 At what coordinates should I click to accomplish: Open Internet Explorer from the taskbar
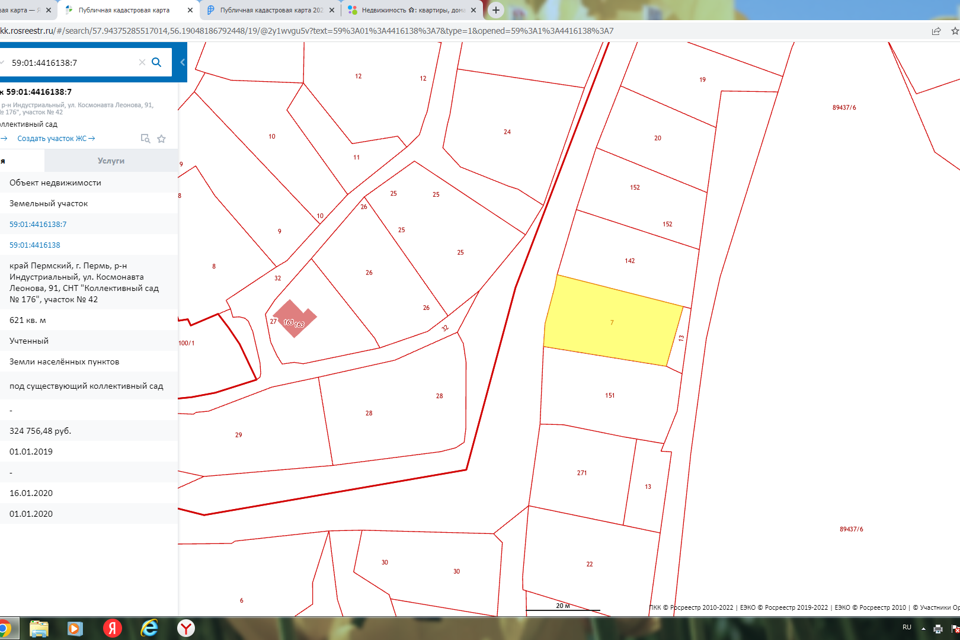[x=149, y=628]
